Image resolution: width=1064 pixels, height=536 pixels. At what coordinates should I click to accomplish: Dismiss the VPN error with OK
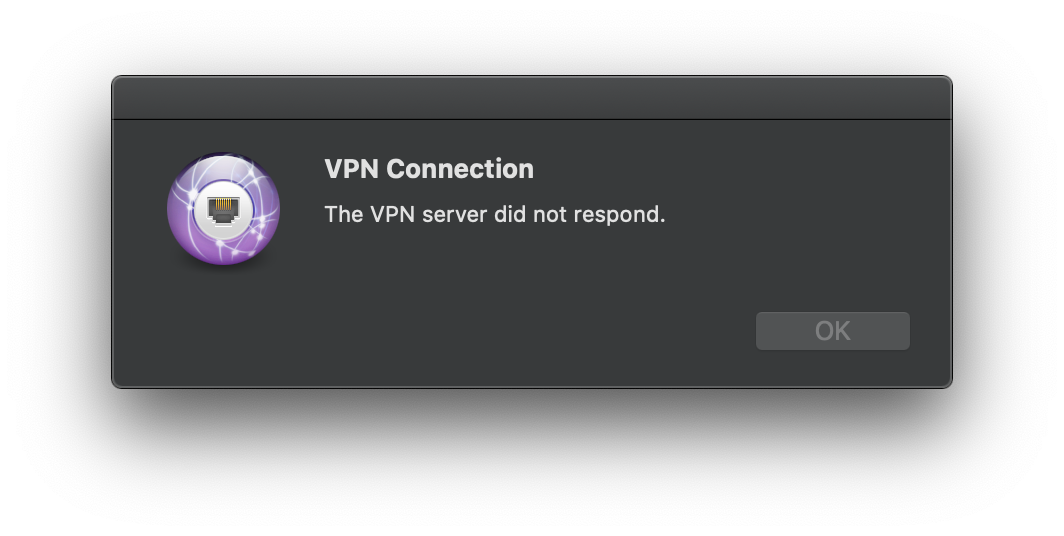click(832, 331)
